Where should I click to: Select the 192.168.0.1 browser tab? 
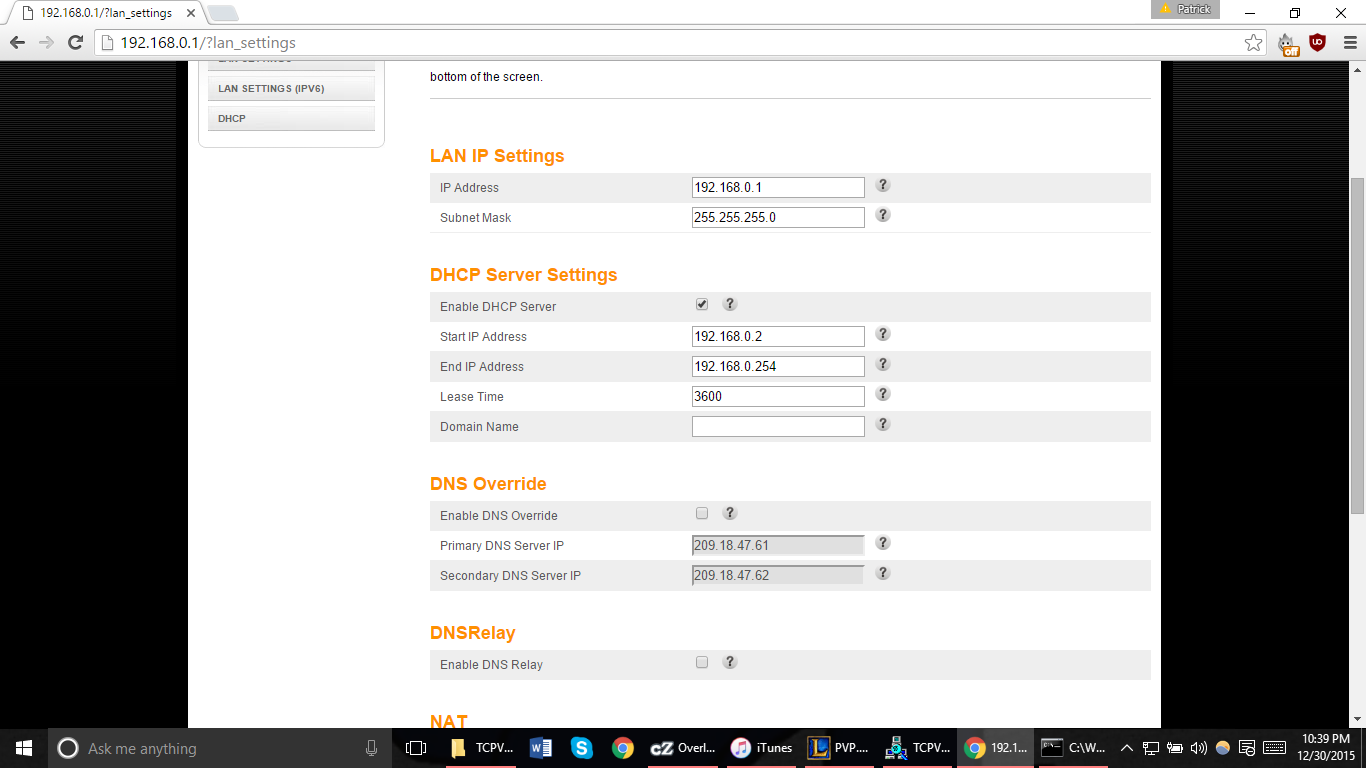point(105,13)
